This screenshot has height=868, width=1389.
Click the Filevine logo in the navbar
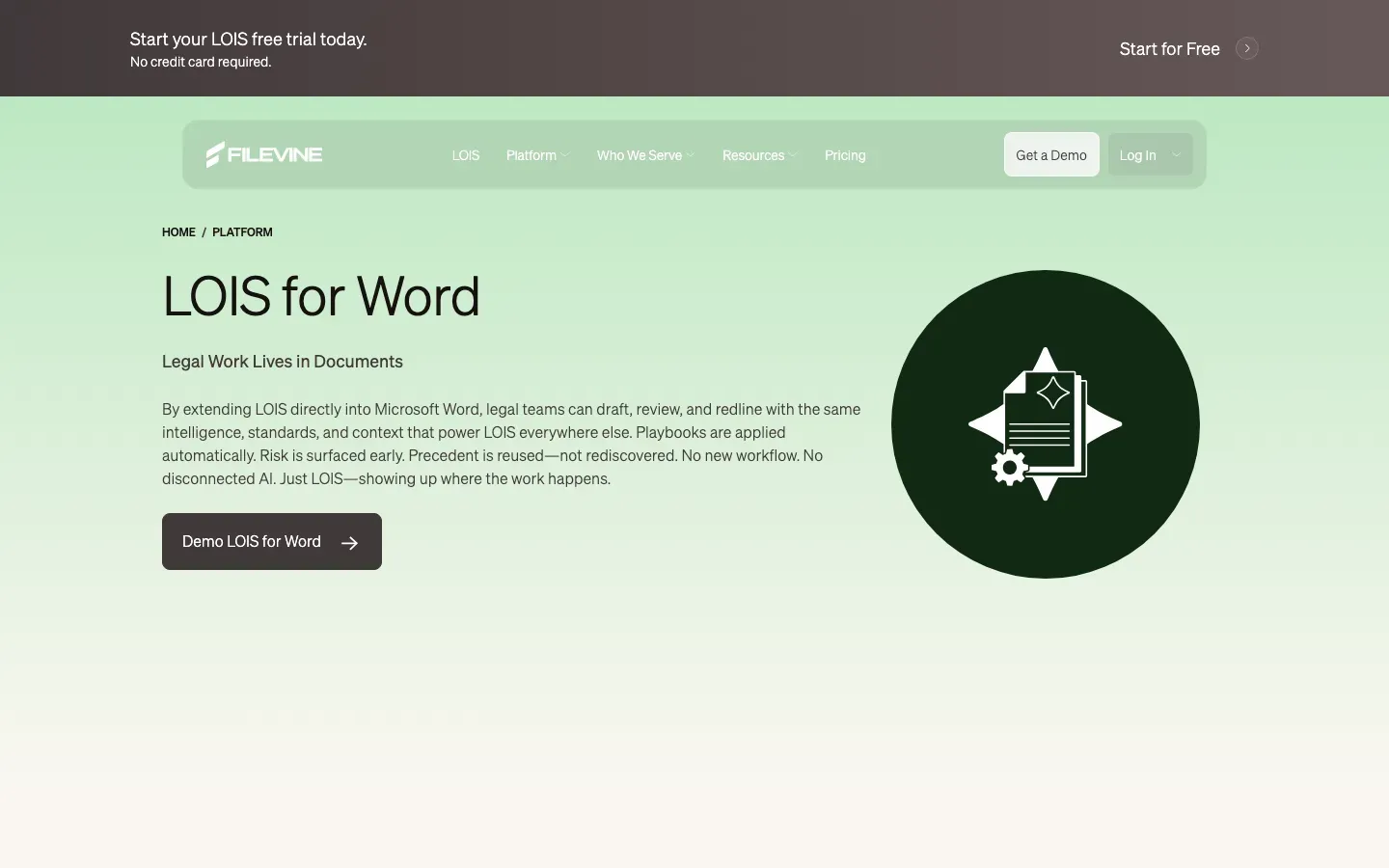tap(264, 154)
